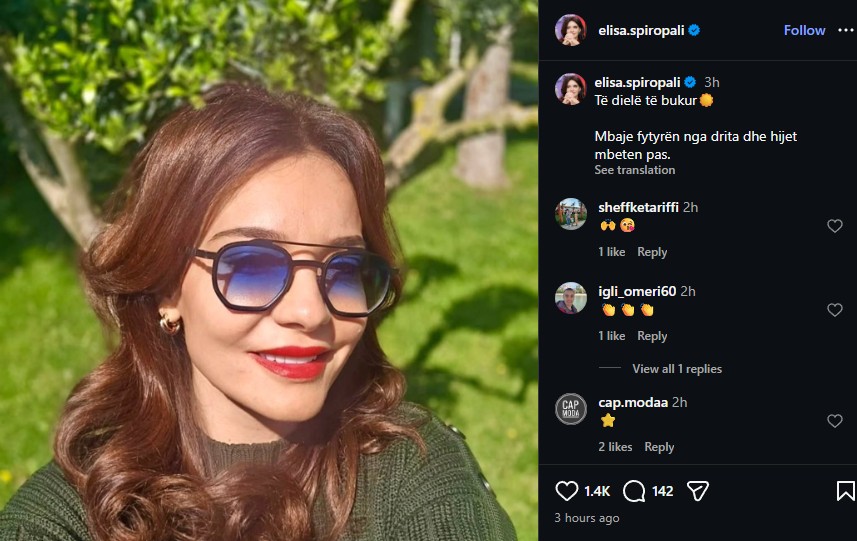Save the post with the bookmark icon
Image resolution: width=857 pixels, height=541 pixels.
click(x=845, y=491)
